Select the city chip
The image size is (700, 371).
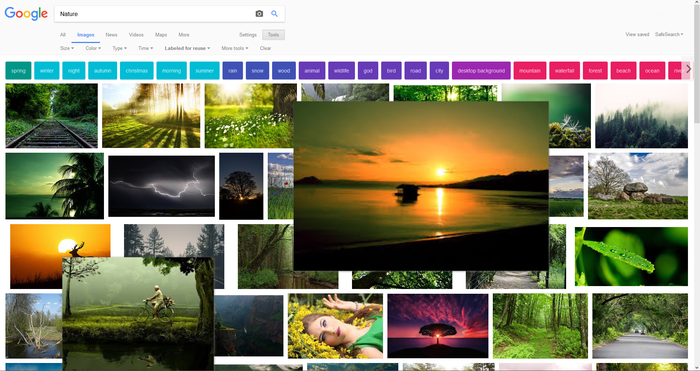pos(439,71)
